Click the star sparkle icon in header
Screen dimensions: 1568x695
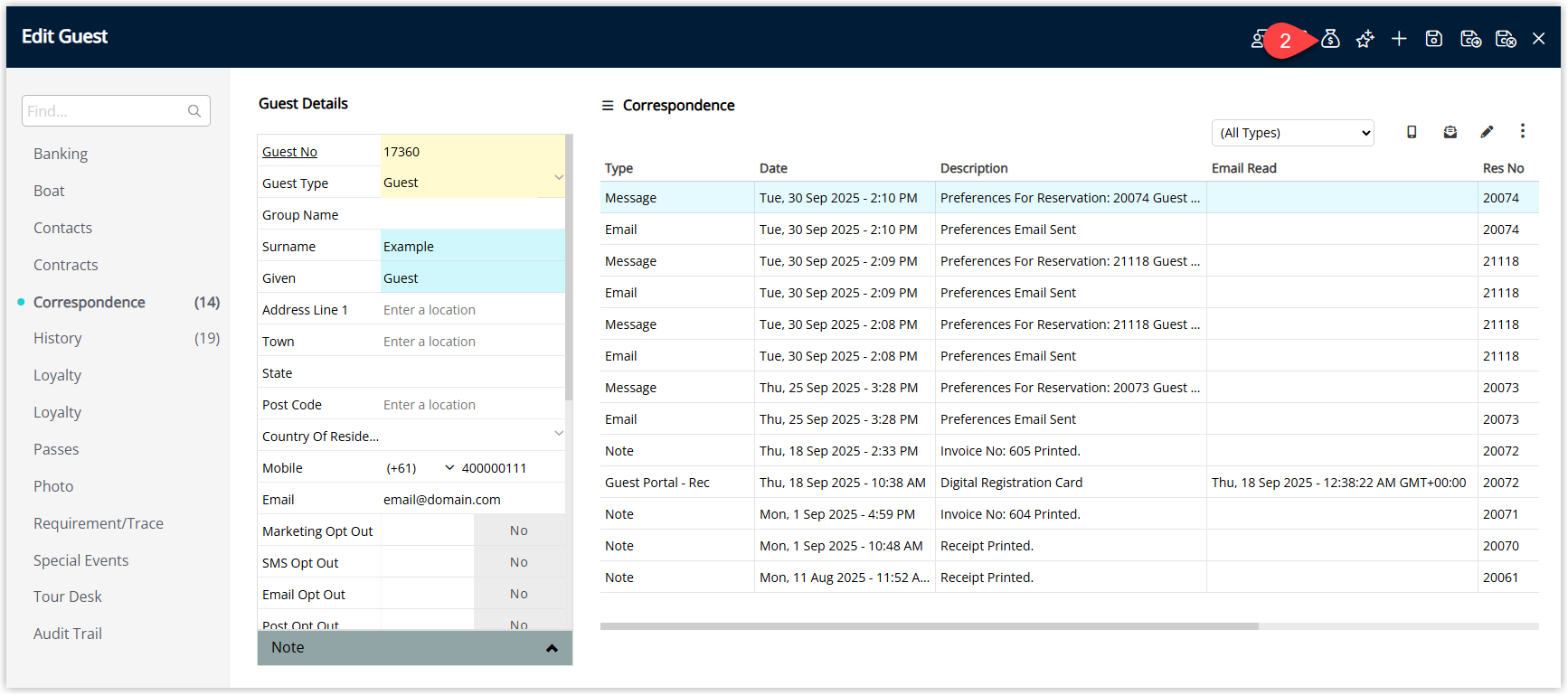pos(1365,39)
